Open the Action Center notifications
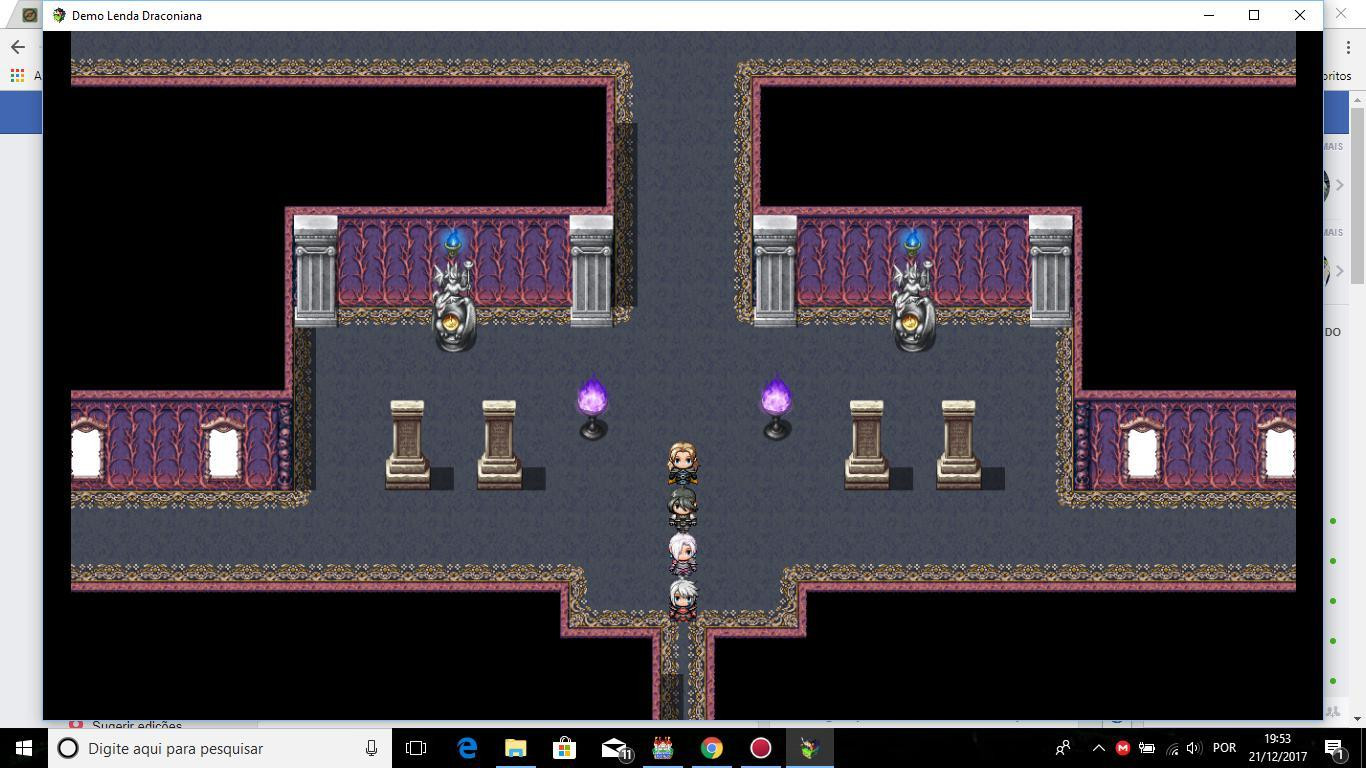The width and height of the screenshot is (1366, 768). coord(1334,748)
